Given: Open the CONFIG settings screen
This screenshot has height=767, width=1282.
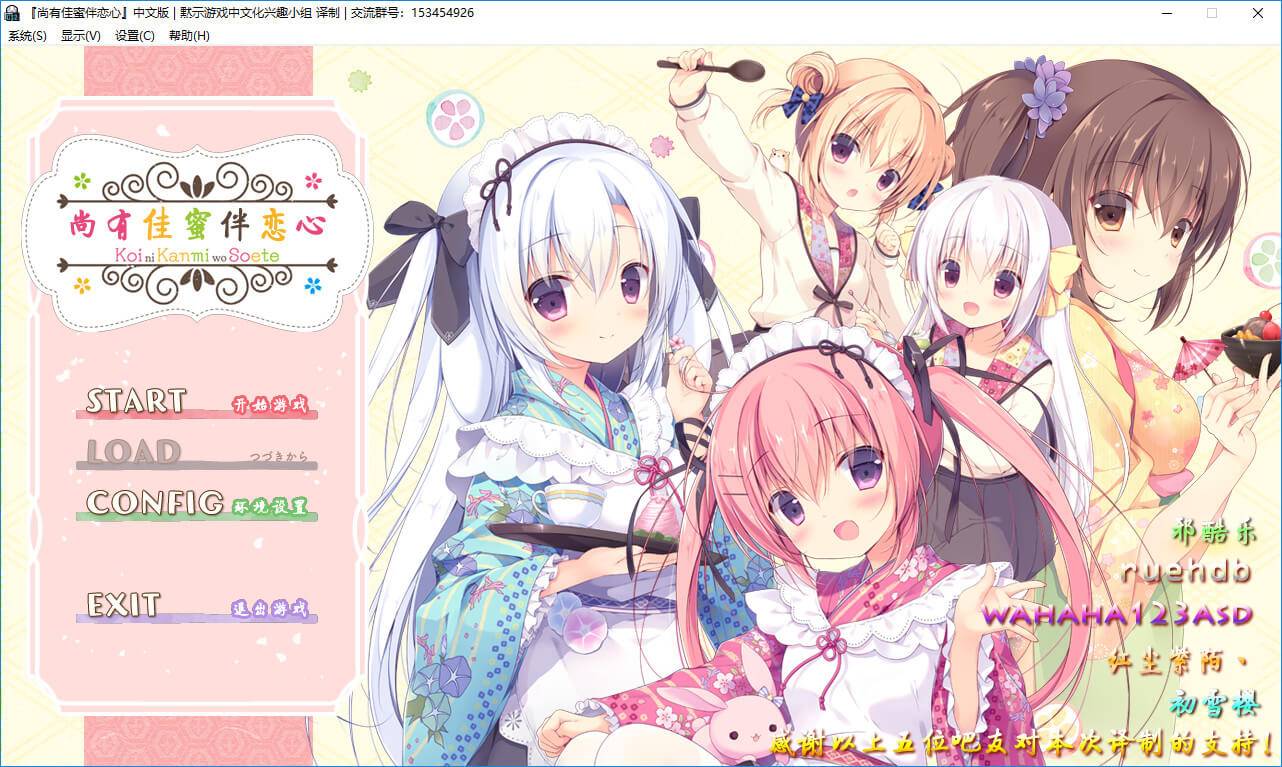Looking at the screenshot, I should tap(155, 503).
